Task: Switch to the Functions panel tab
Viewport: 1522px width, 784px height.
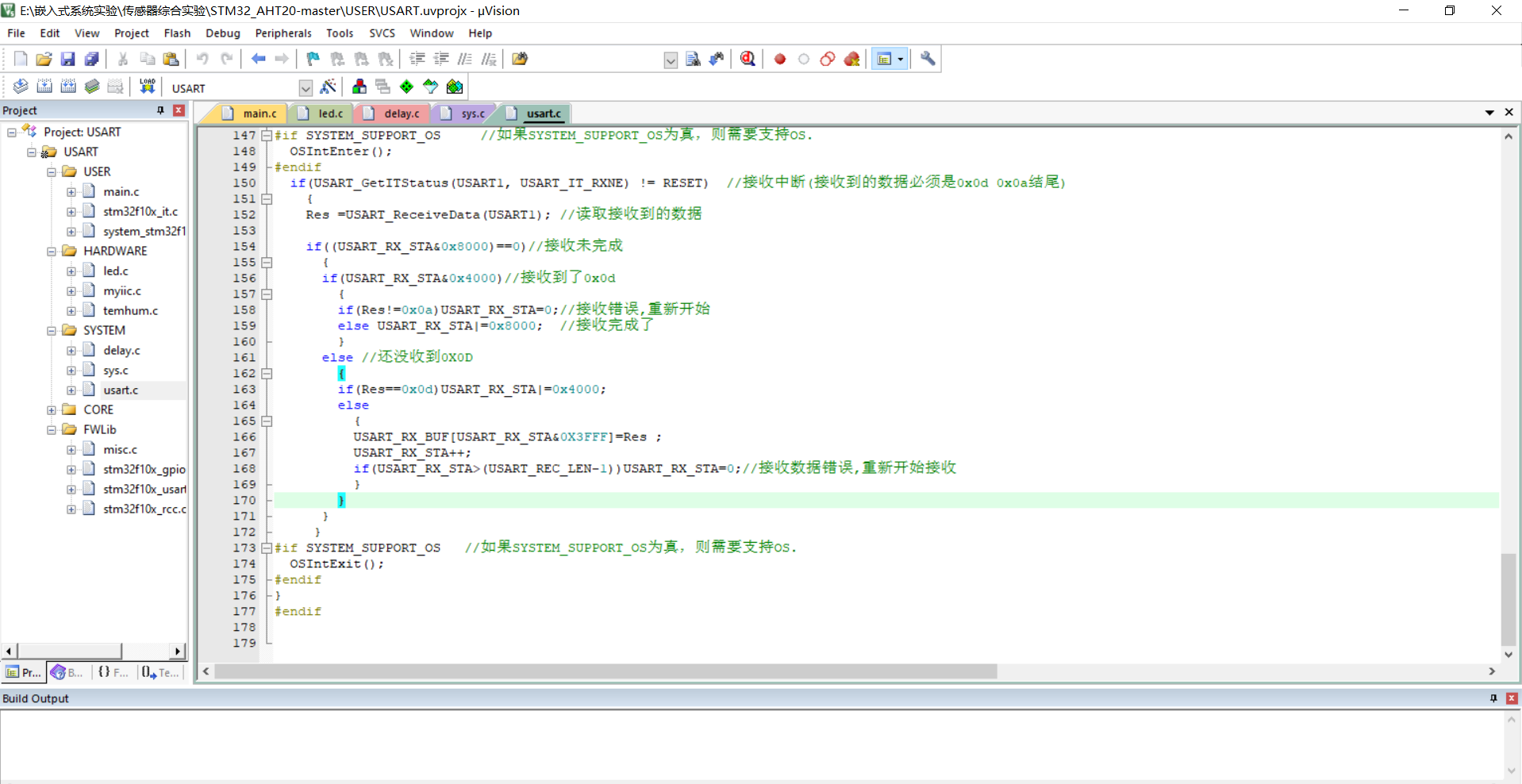Action: tap(113, 672)
